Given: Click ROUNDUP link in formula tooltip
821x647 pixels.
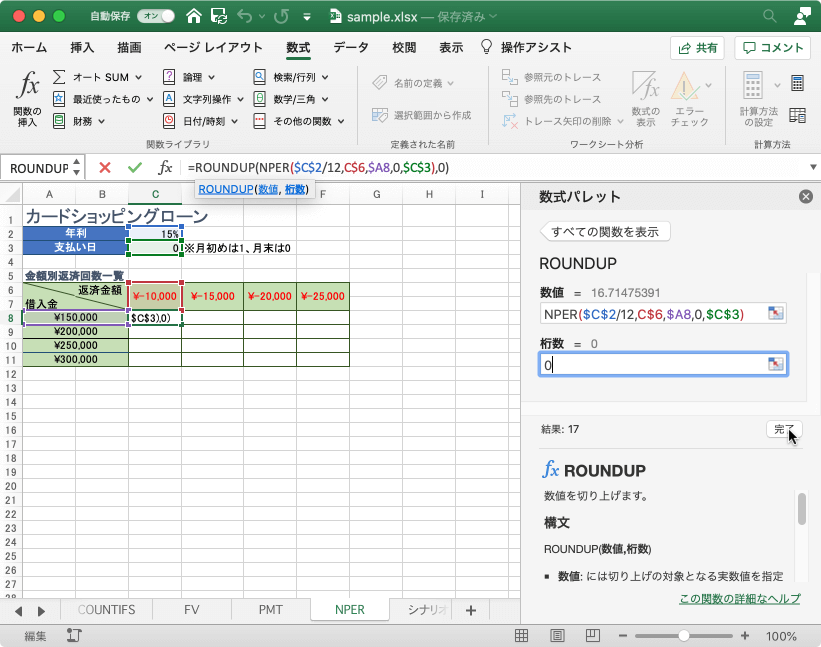Looking at the screenshot, I should click(x=226, y=189).
